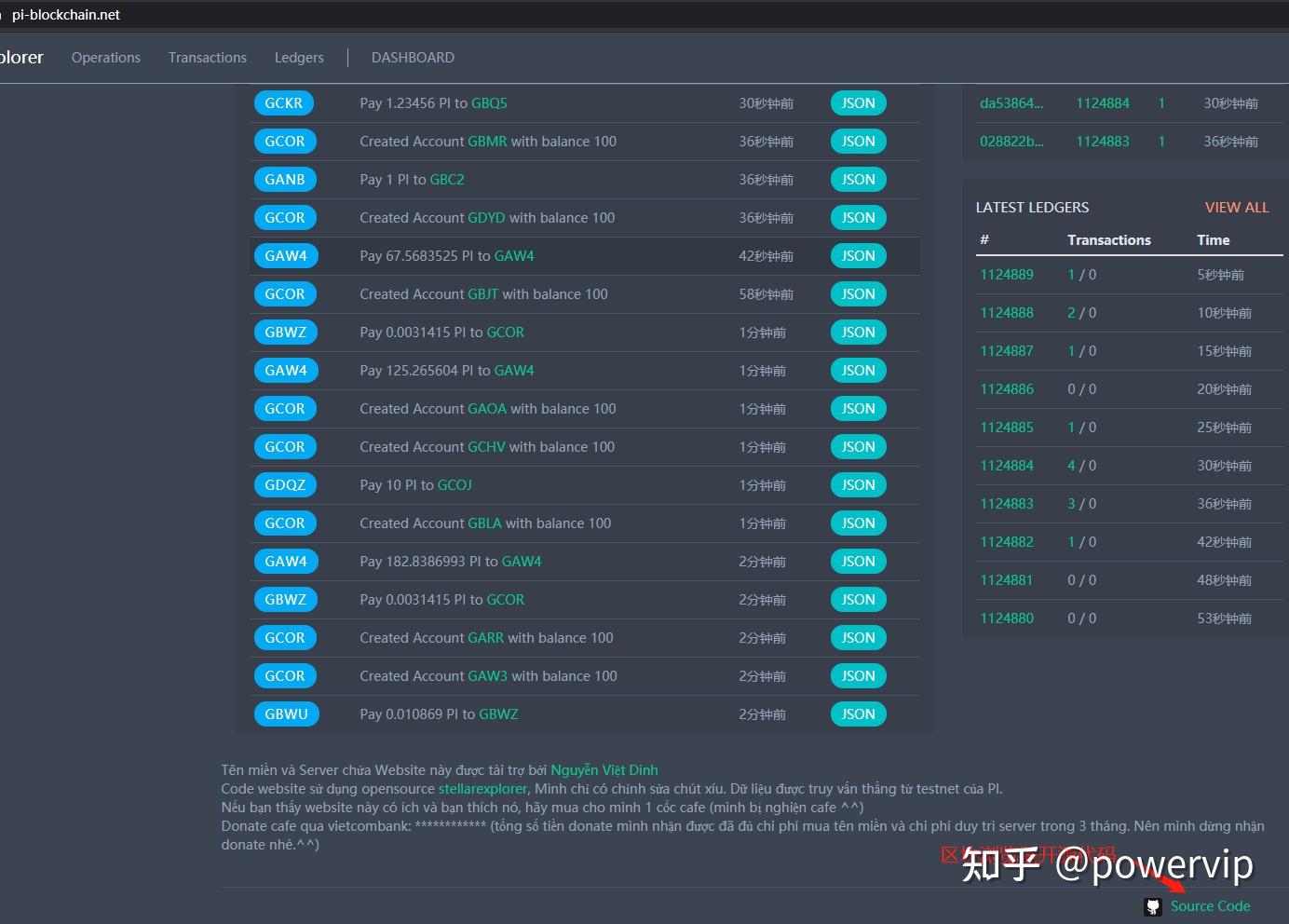1289x924 pixels.
Task: View JSON for Created Account GBMR row
Action: click(858, 142)
